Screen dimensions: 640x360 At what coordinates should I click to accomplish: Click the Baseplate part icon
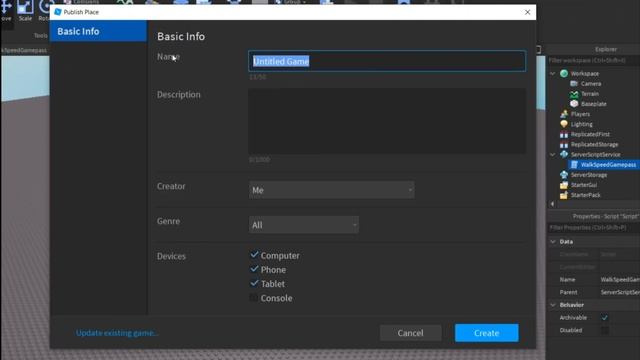click(574, 104)
